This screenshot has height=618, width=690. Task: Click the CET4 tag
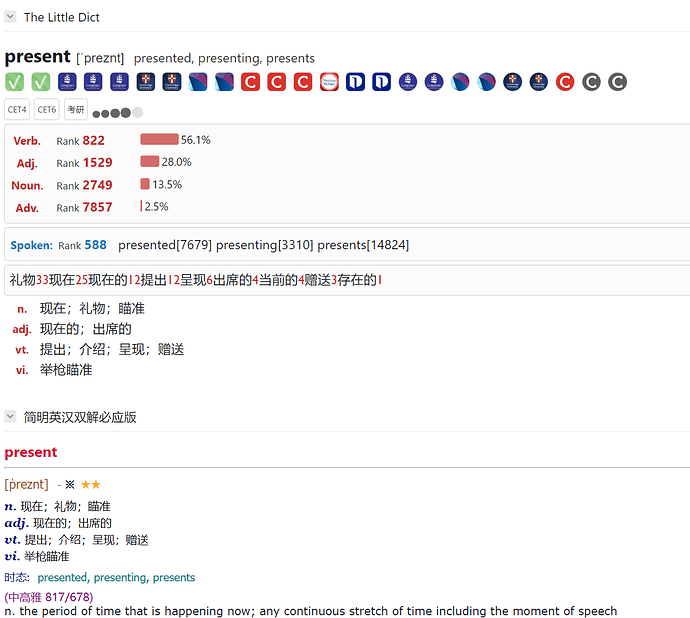coord(17,109)
